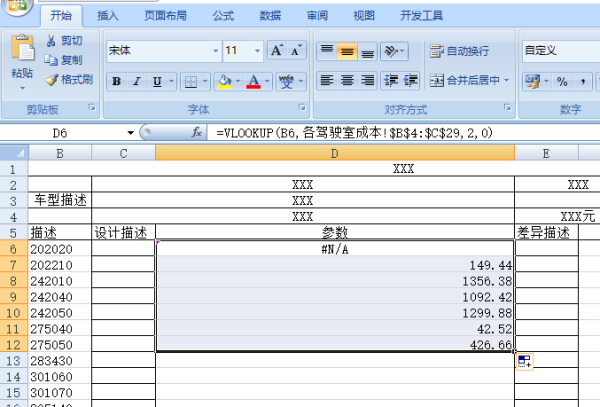The width and height of the screenshot is (600, 407).
Task: Open font color dropdown arrow
Action: [x=267, y=81]
